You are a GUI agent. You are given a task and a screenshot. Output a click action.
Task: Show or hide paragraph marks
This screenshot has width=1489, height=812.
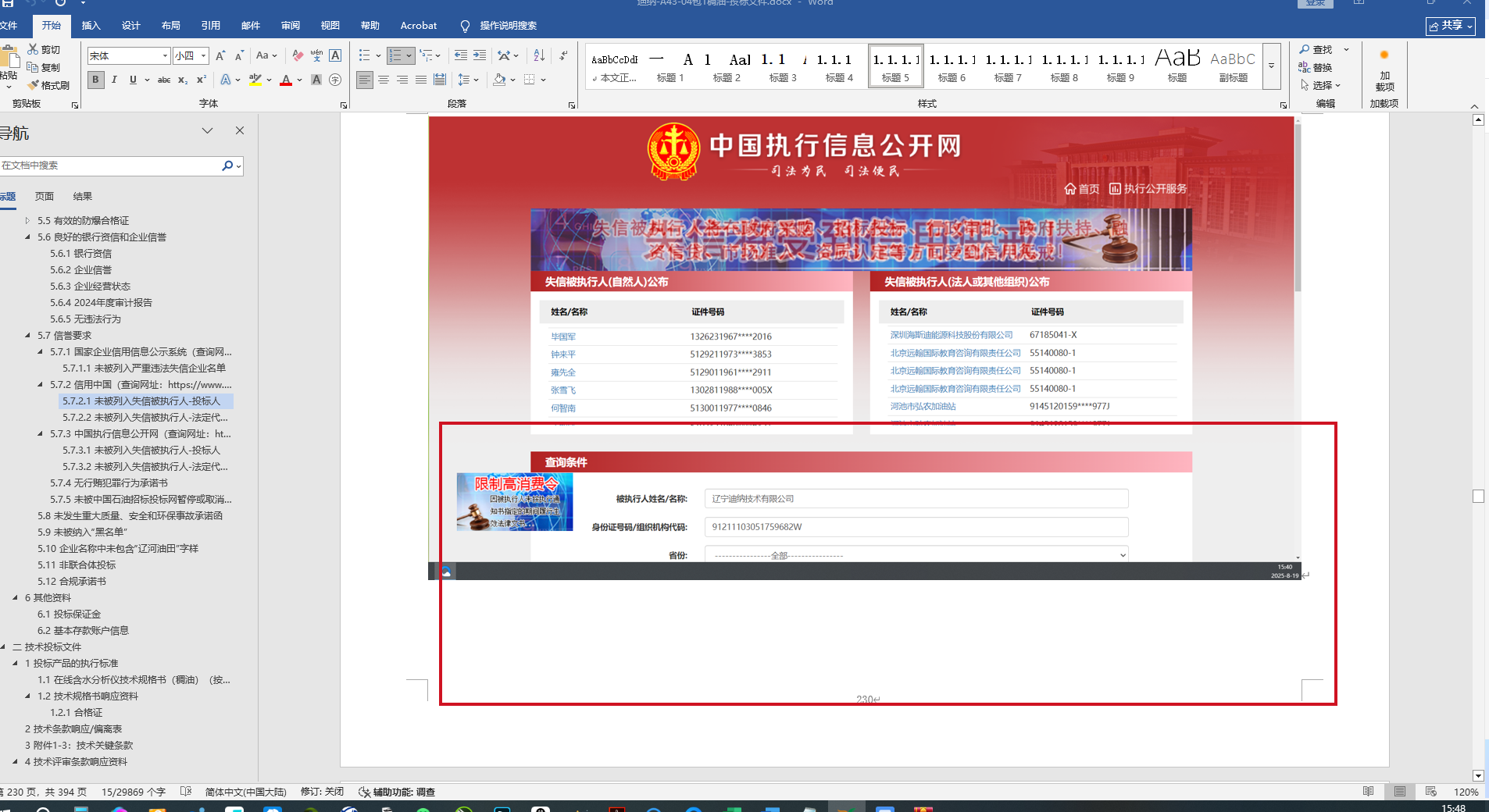point(563,55)
